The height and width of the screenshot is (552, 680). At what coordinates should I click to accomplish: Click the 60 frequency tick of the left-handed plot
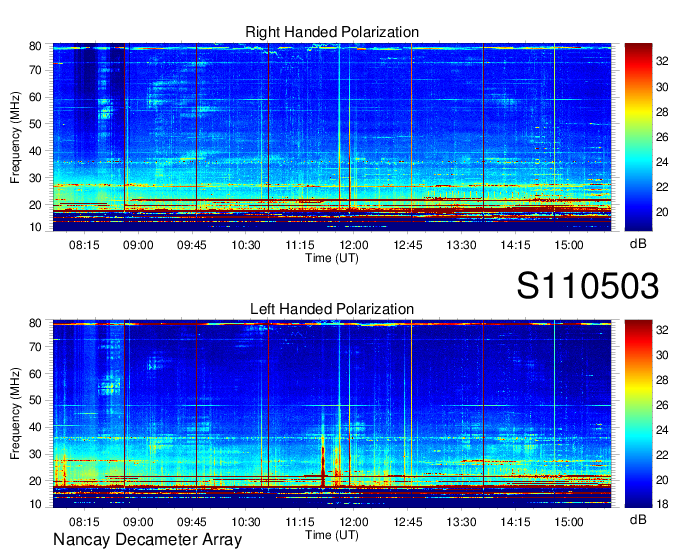35,373
